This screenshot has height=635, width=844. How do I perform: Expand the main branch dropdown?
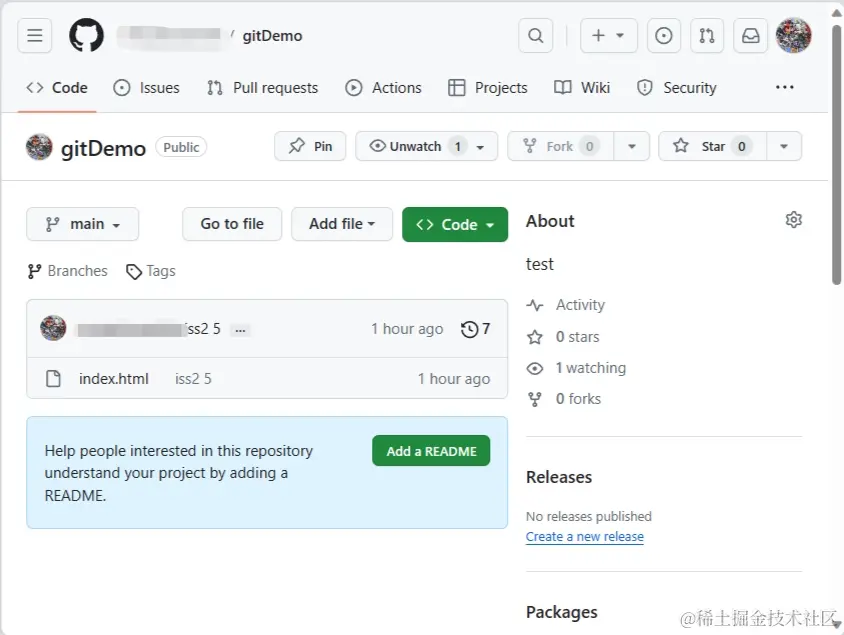(83, 224)
